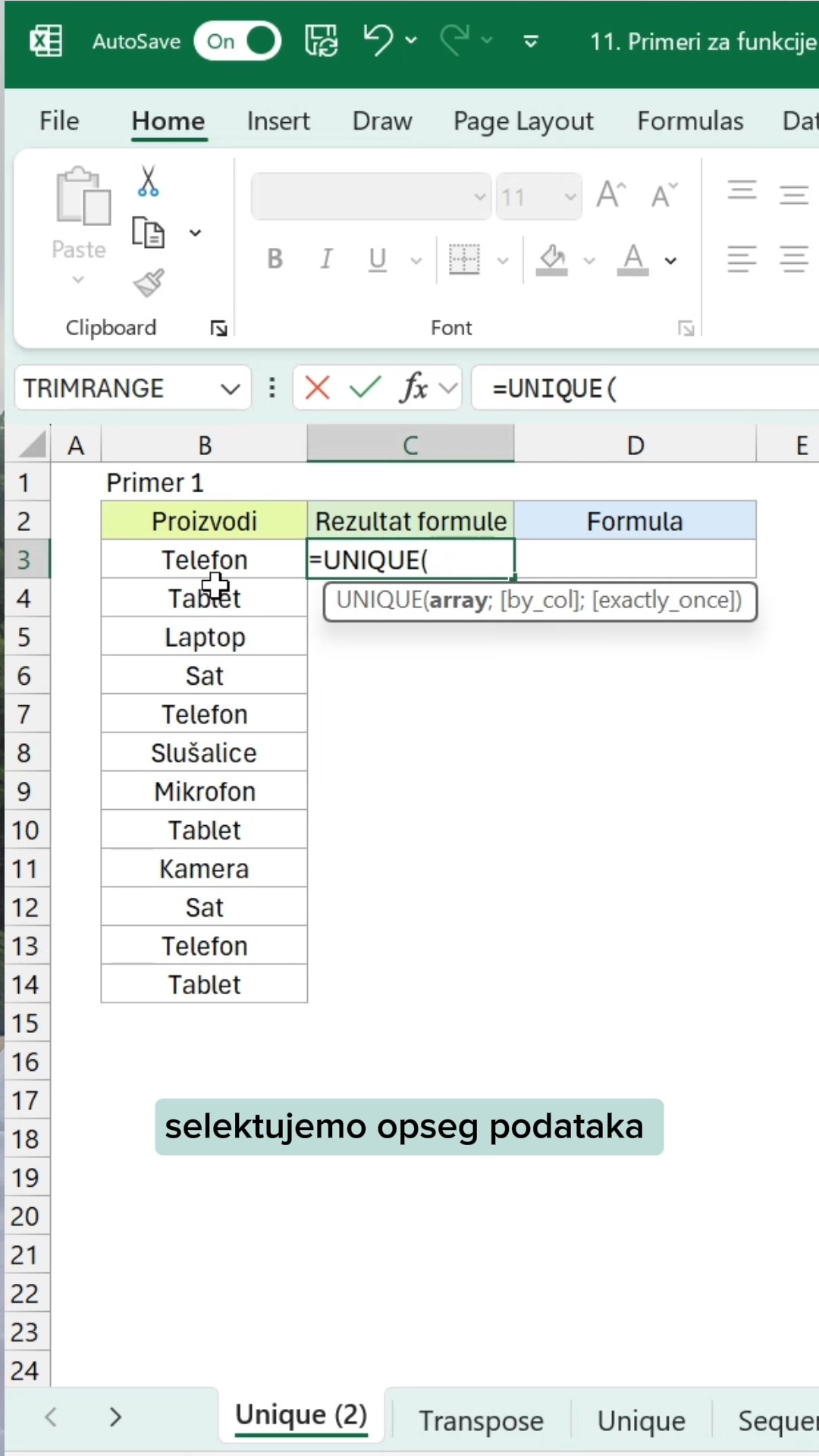Click the Cut scissors icon
Image resolution: width=819 pixels, height=1456 pixels.
(x=149, y=182)
